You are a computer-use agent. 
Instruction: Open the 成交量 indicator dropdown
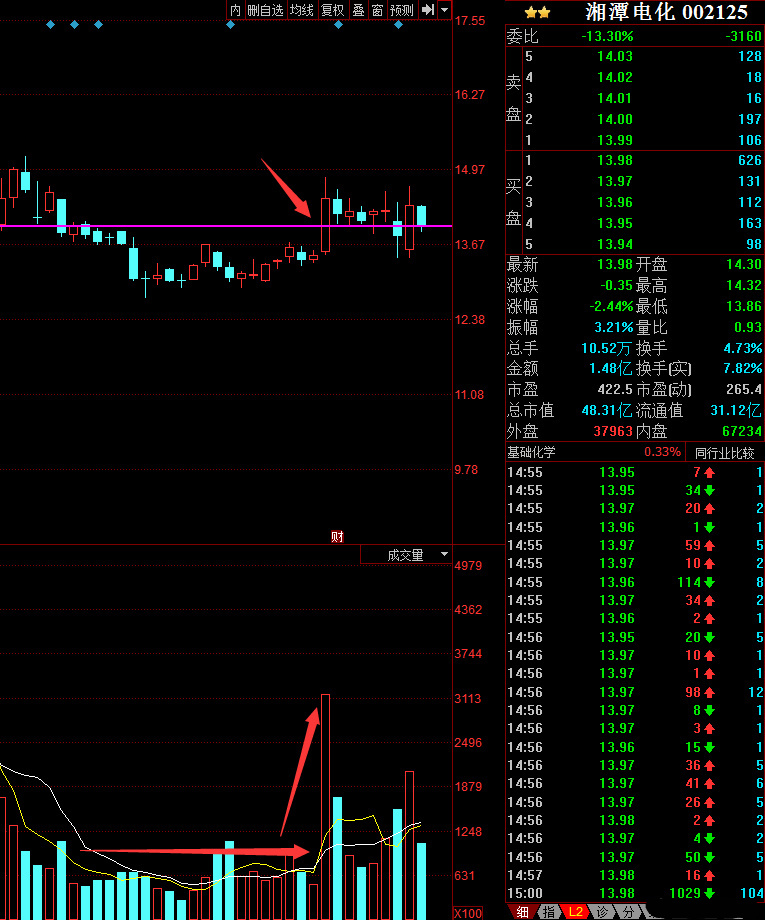pyautogui.click(x=406, y=555)
